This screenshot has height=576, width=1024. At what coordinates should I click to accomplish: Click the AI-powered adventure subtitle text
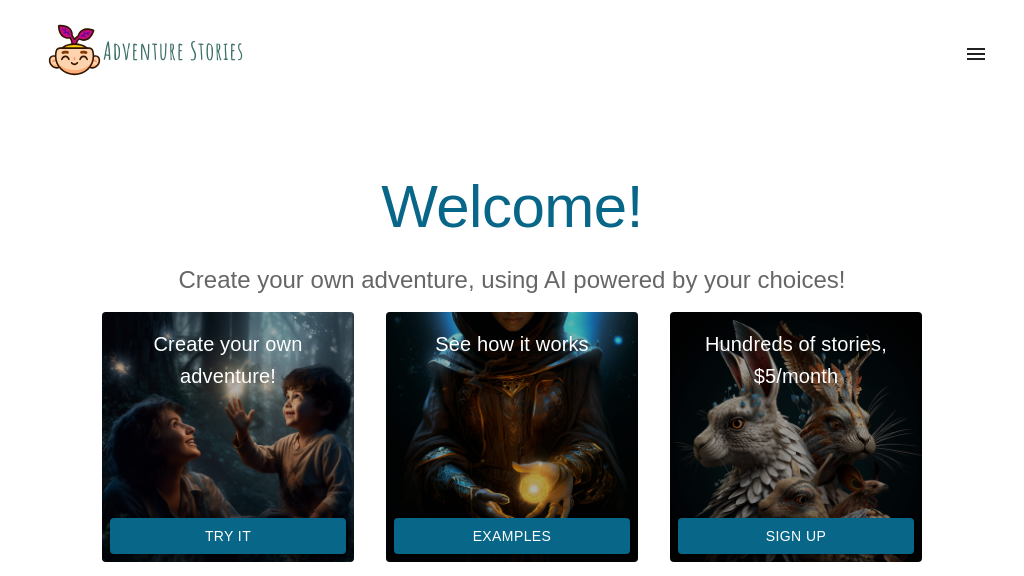coord(512,280)
